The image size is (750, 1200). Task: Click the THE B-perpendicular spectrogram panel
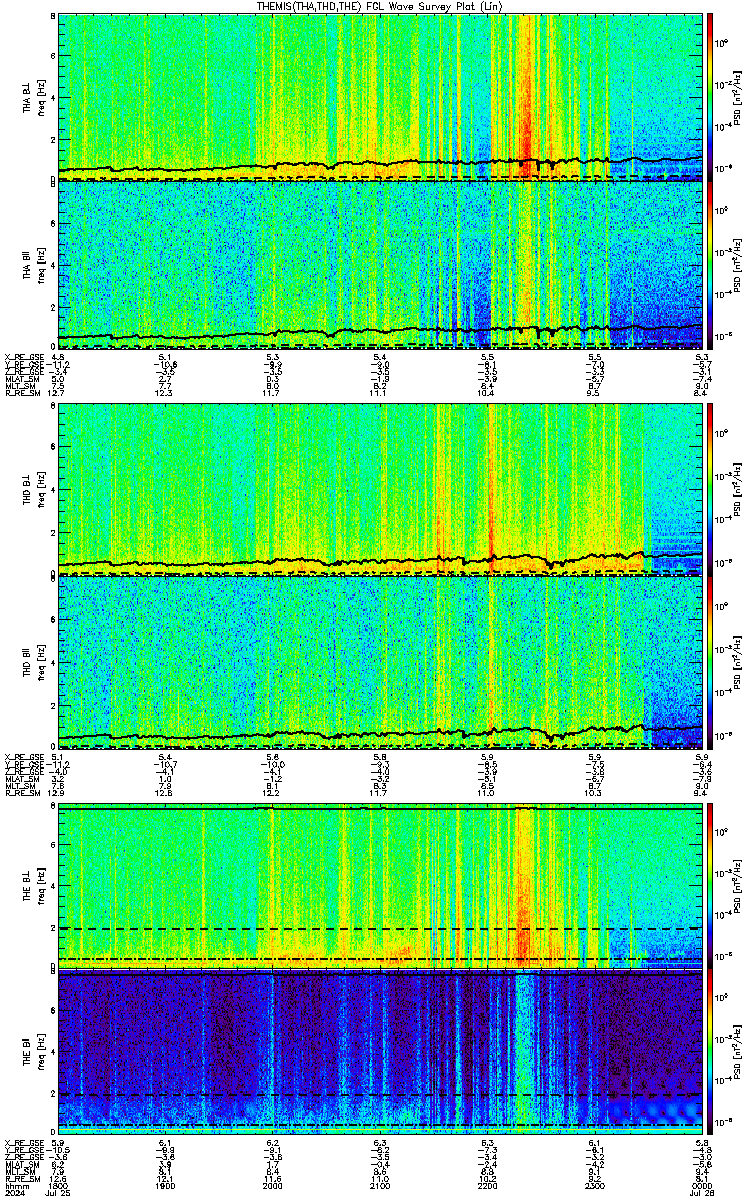click(x=380, y=886)
